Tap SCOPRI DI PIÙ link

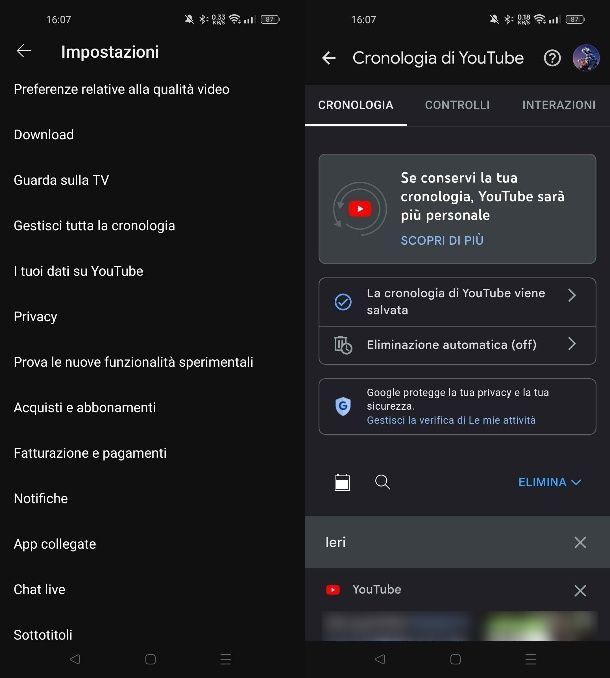(x=442, y=240)
